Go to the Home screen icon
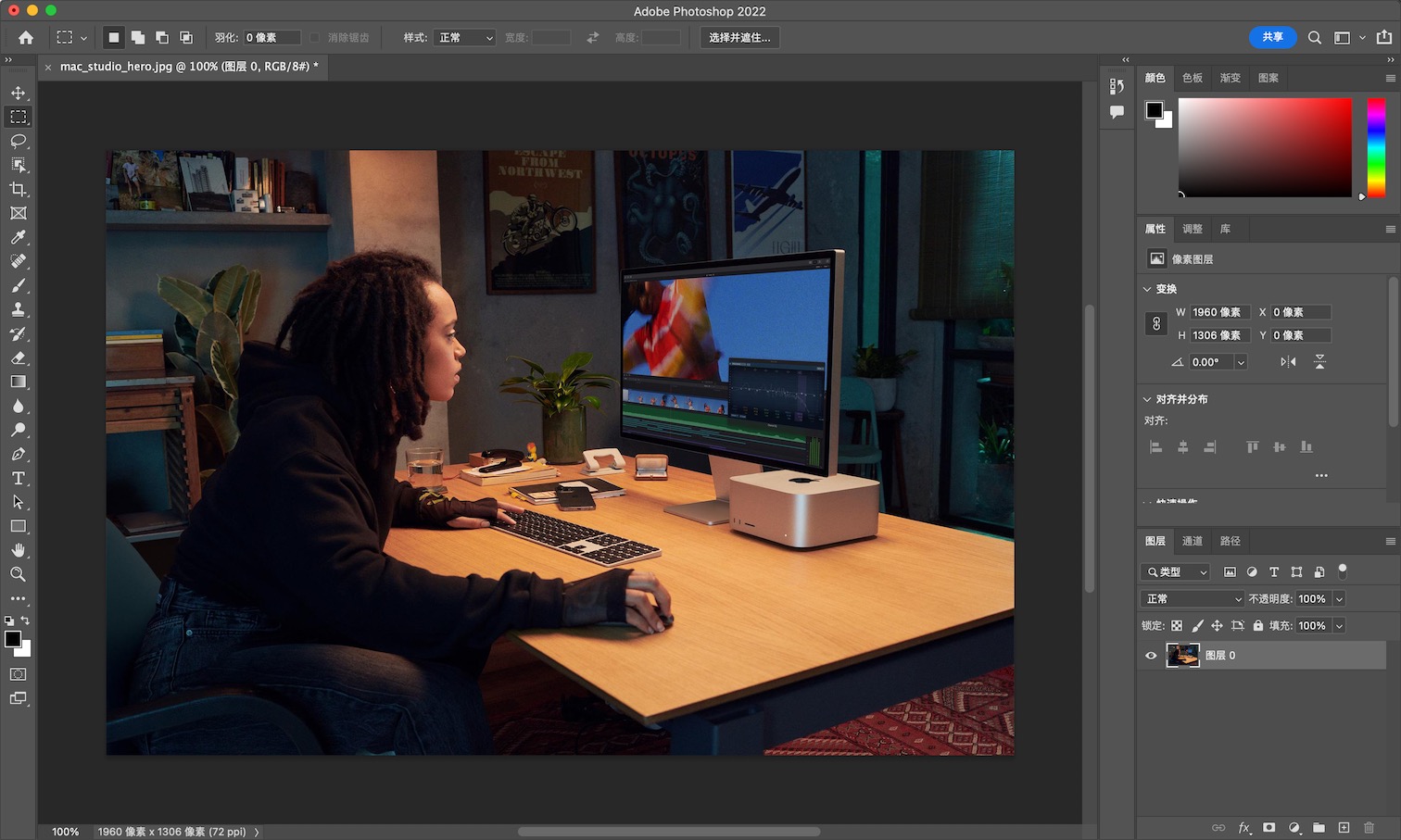The height and width of the screenshot is (840, 1401). click(26, 38)
